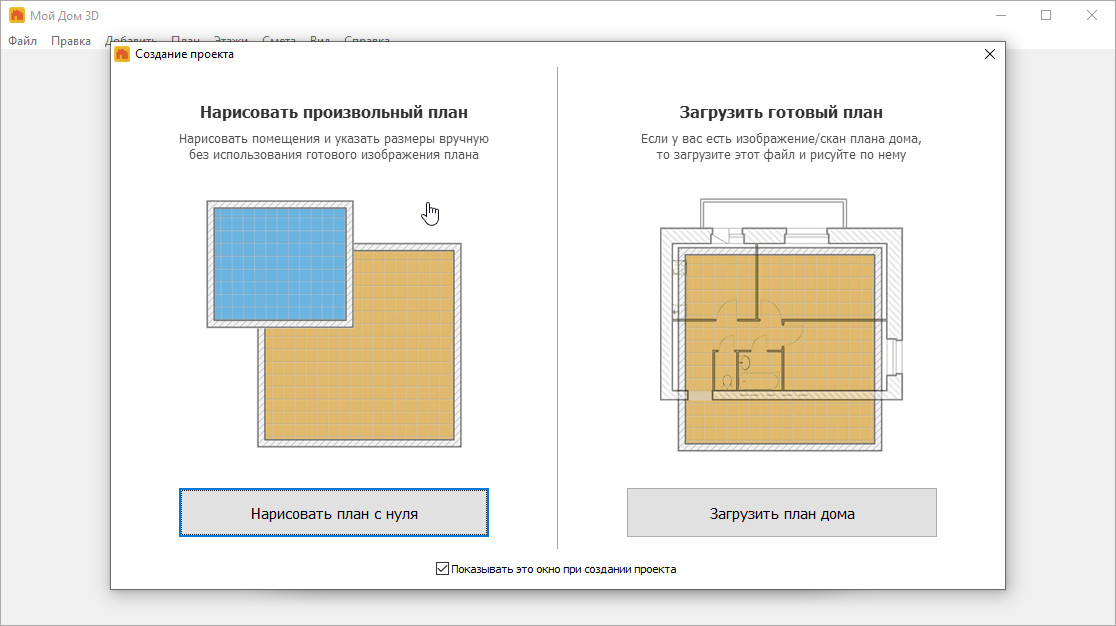Minimize the Мой Дом 3D window
1116x626 pixels.
point(1000,16)
